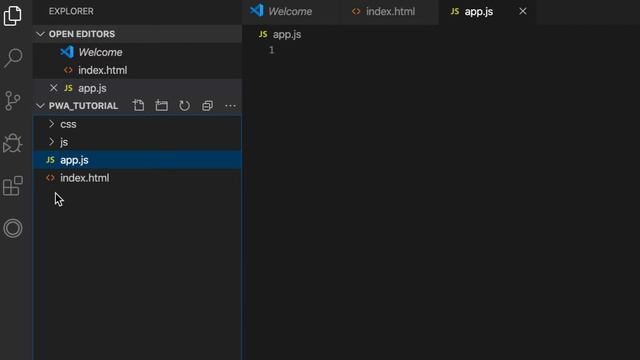Open the Search view in activity bar

pos(13,58)
